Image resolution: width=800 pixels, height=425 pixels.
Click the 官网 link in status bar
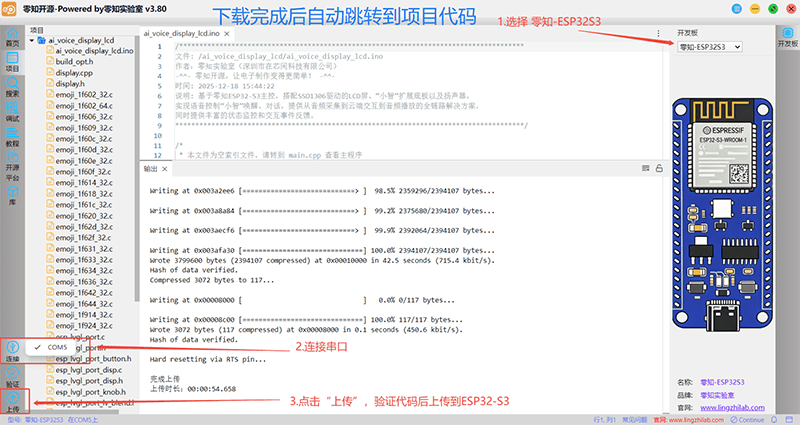688,419
